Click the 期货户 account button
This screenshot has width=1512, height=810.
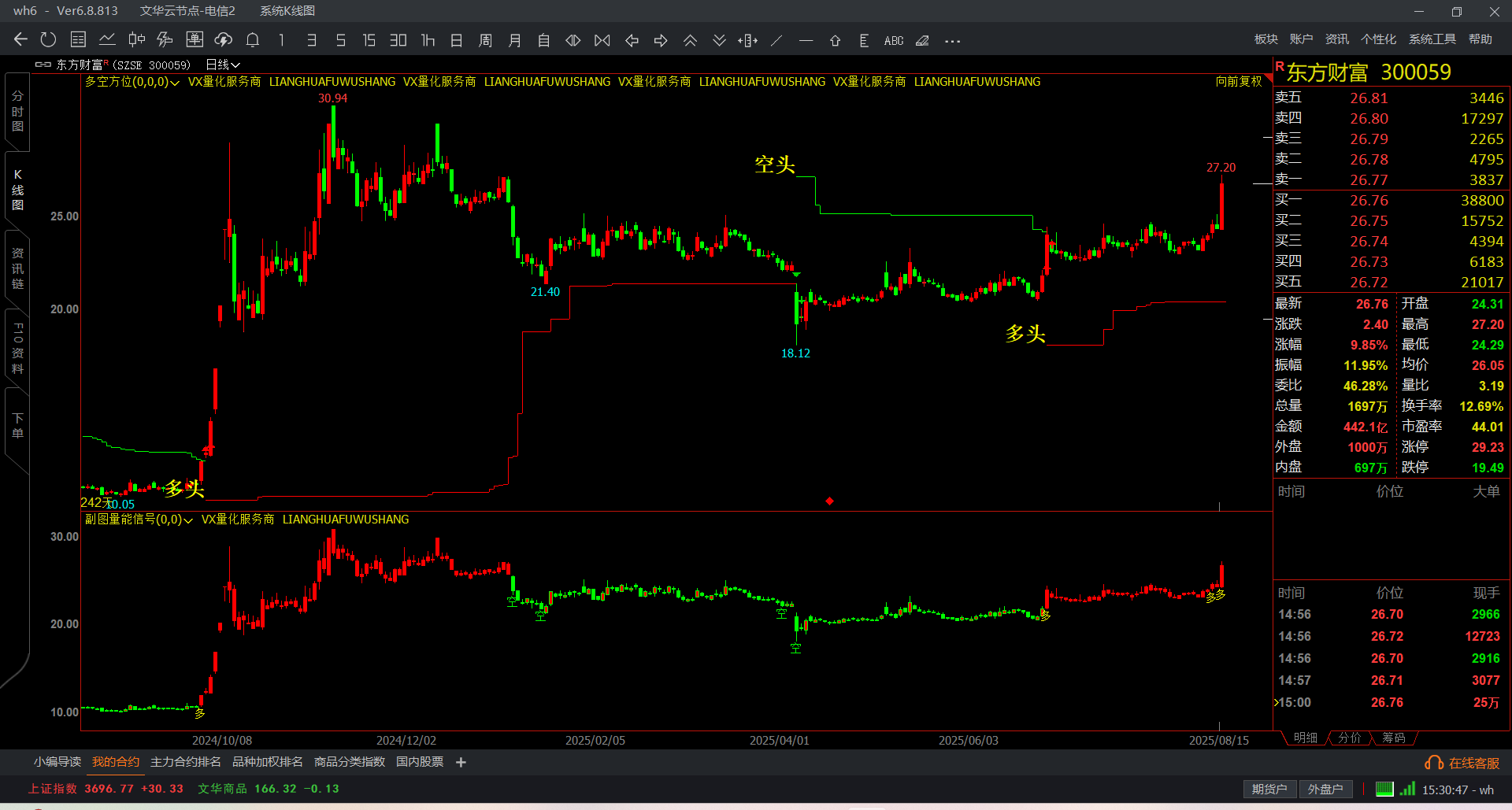pos(1269,790)
